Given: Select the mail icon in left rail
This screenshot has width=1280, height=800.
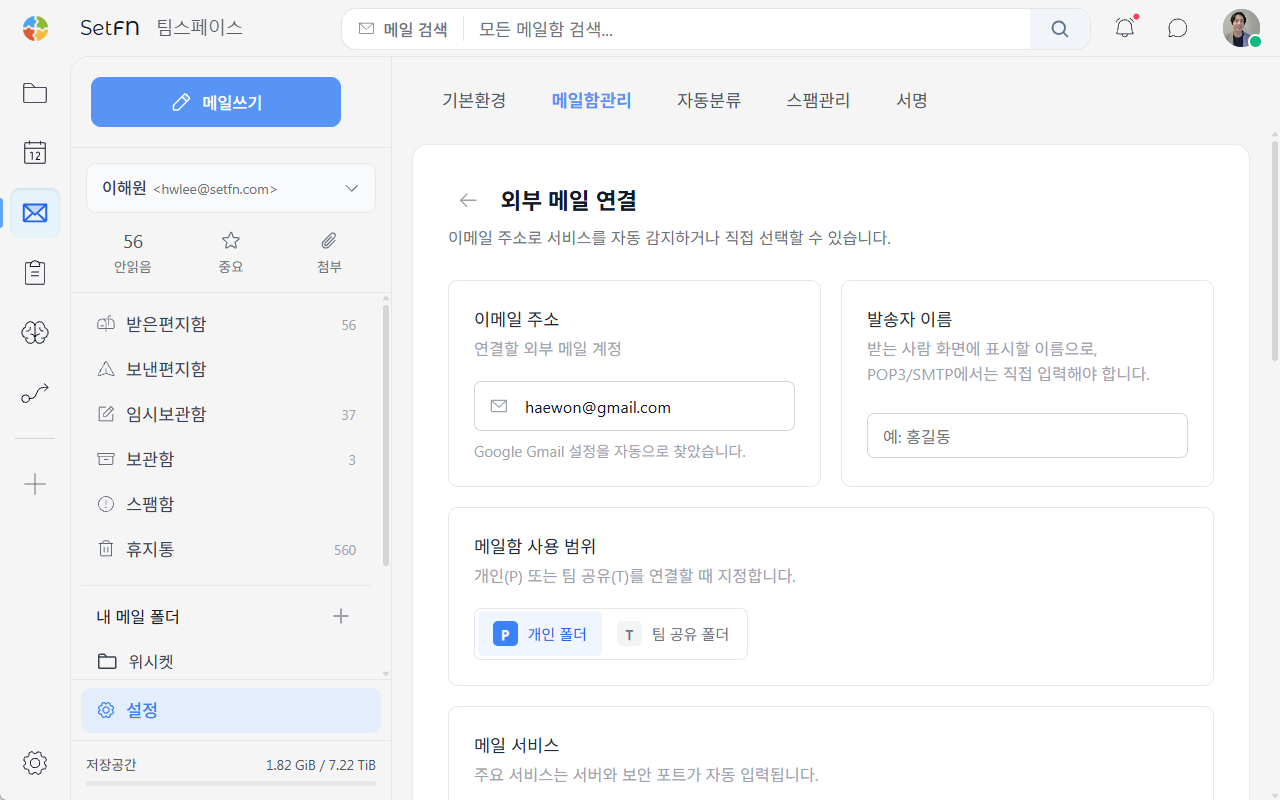Looking at the screenshot, I should [35, 213].
